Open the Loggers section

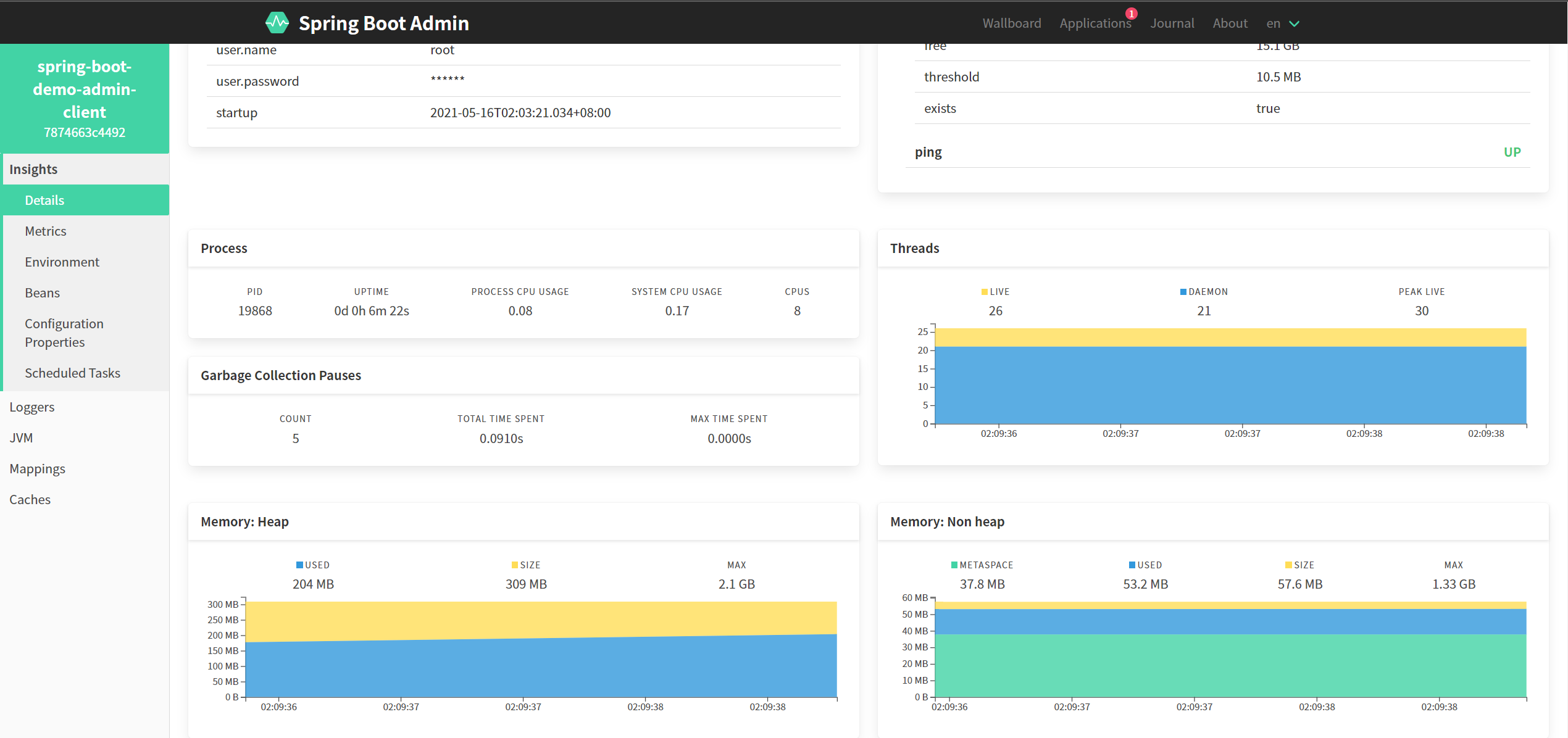click(32, 407)
